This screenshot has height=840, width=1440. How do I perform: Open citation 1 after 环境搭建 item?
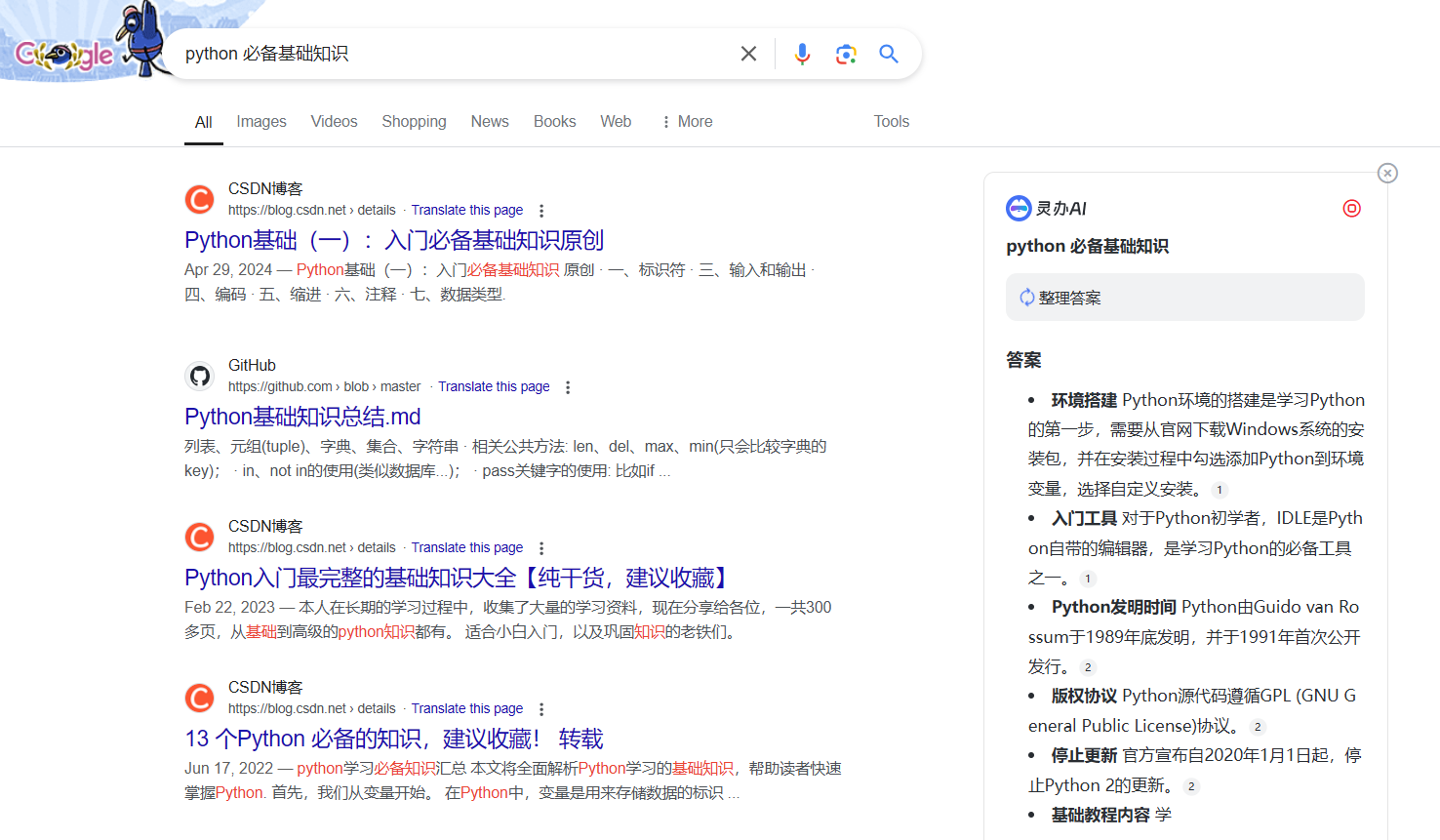[x=1220, y=490]
